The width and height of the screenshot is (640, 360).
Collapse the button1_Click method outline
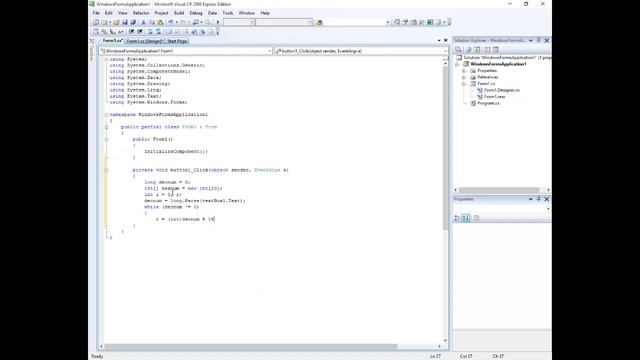106,170
